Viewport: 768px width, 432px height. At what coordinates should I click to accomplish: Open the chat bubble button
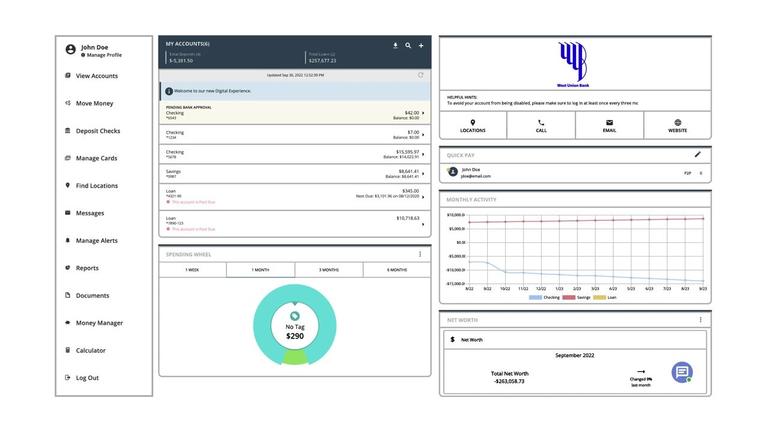pos(682,372)
